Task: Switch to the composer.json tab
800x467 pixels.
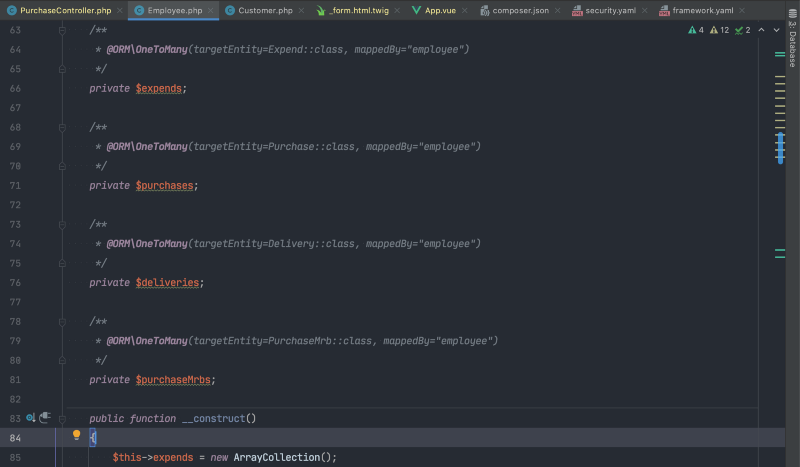Action: [520, 10]
